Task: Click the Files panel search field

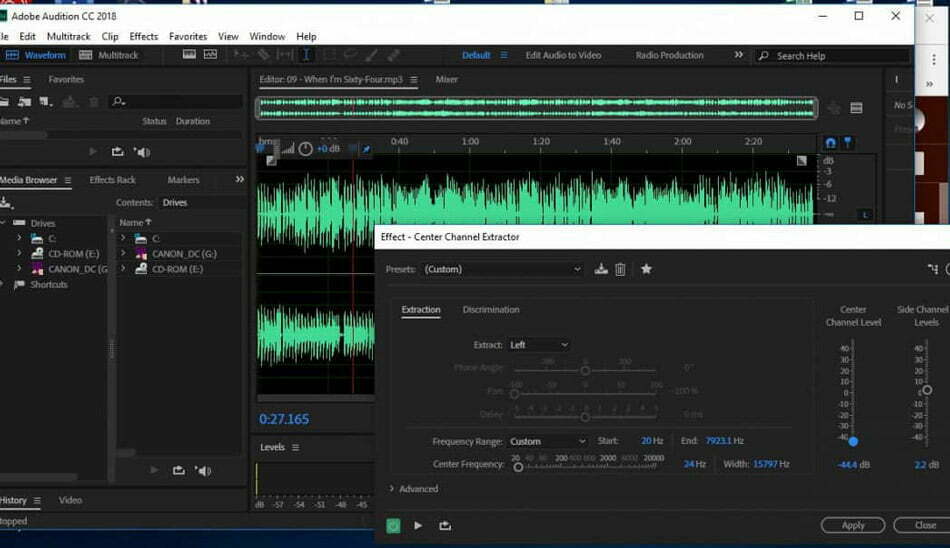Action: pyautogui.click(x=176, y=101)
